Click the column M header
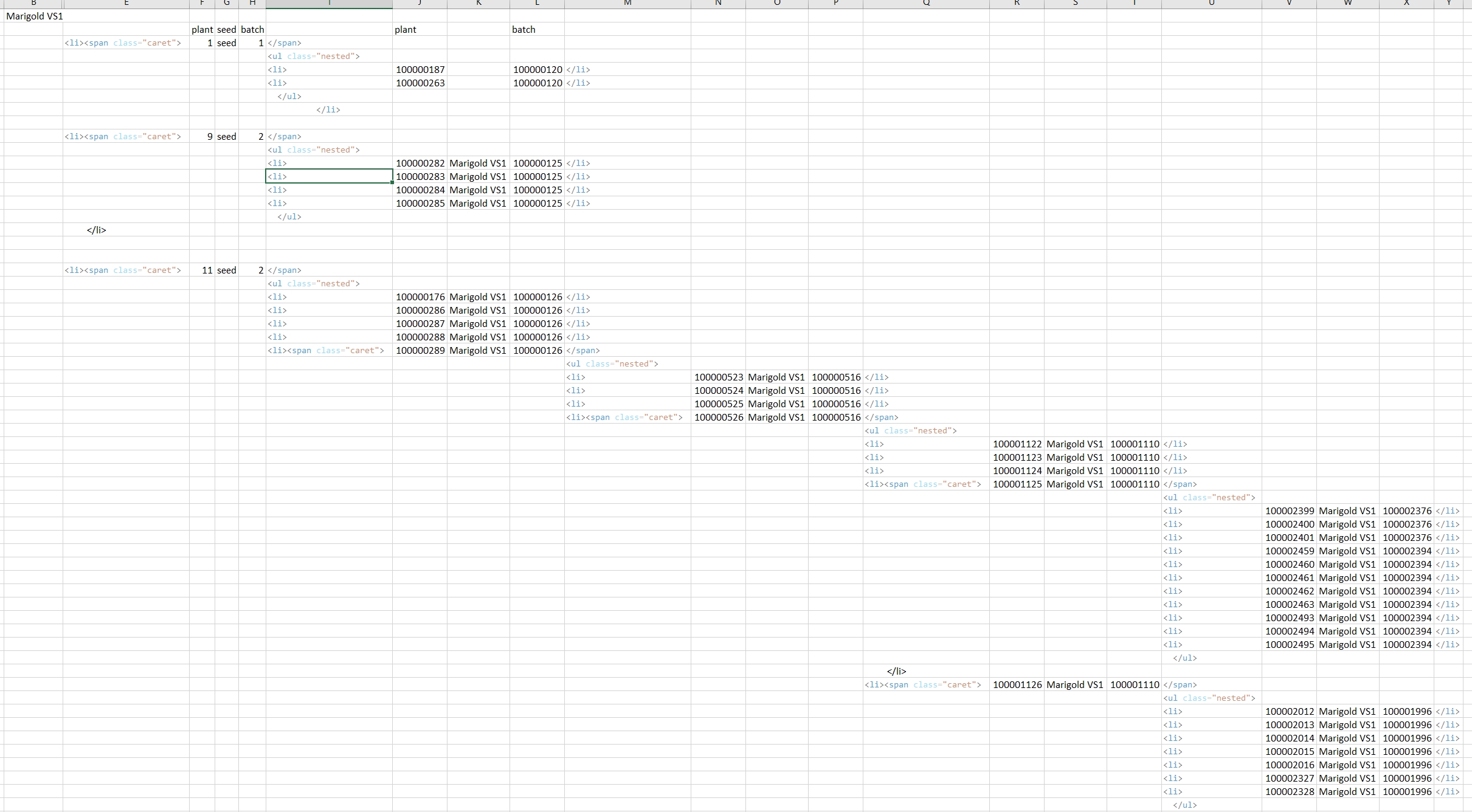 tap(627, 4)
